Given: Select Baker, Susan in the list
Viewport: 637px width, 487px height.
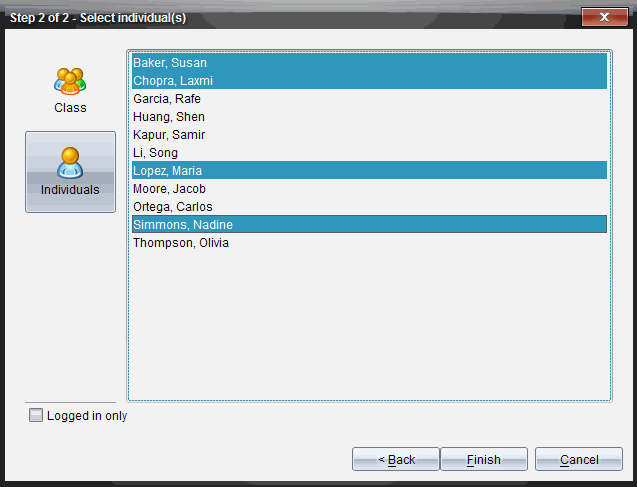Looking at the screenshot, I should [170, 63].
